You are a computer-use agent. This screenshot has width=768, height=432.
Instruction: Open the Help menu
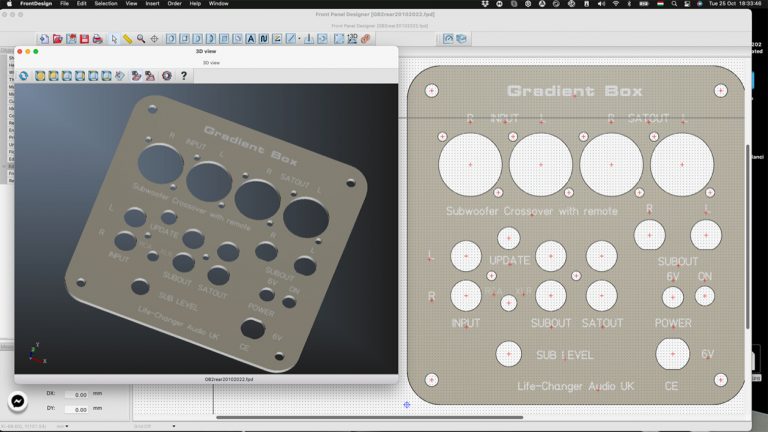pyautogui.click(x=195, y=3)
